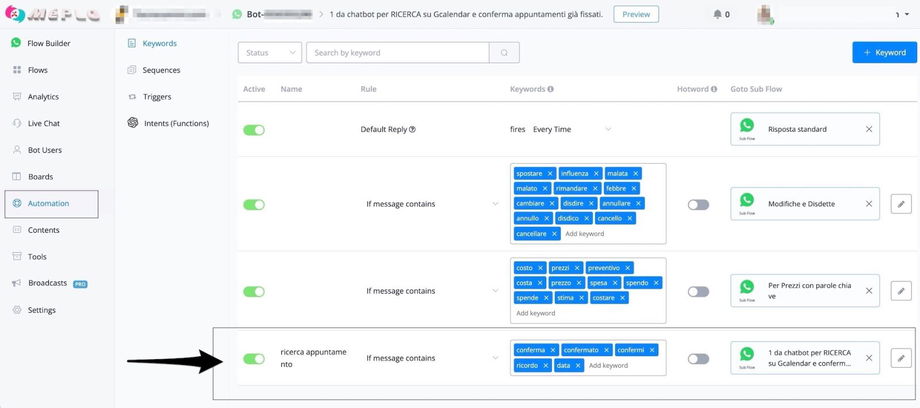Disable the ricerca appuntamento keyword rule
This screenshot has width=920, height=408.
tap(254, 359)
